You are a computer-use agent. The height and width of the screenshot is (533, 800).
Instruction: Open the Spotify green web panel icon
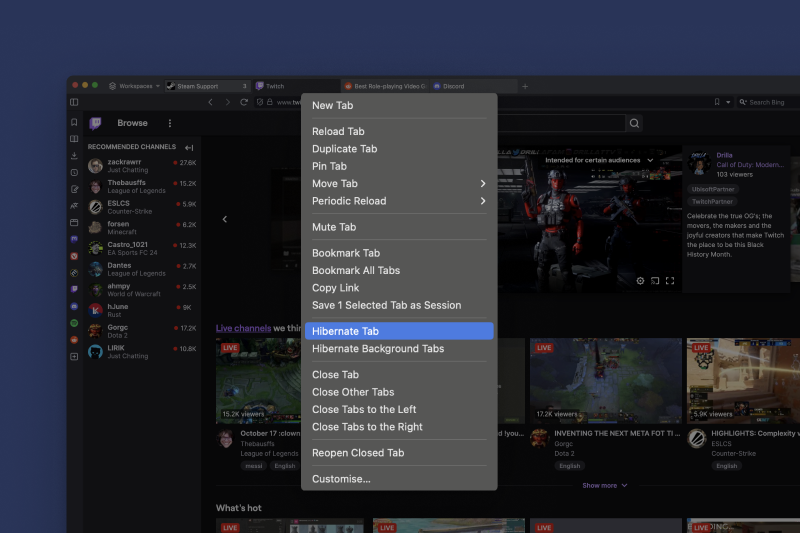point(74,323)
